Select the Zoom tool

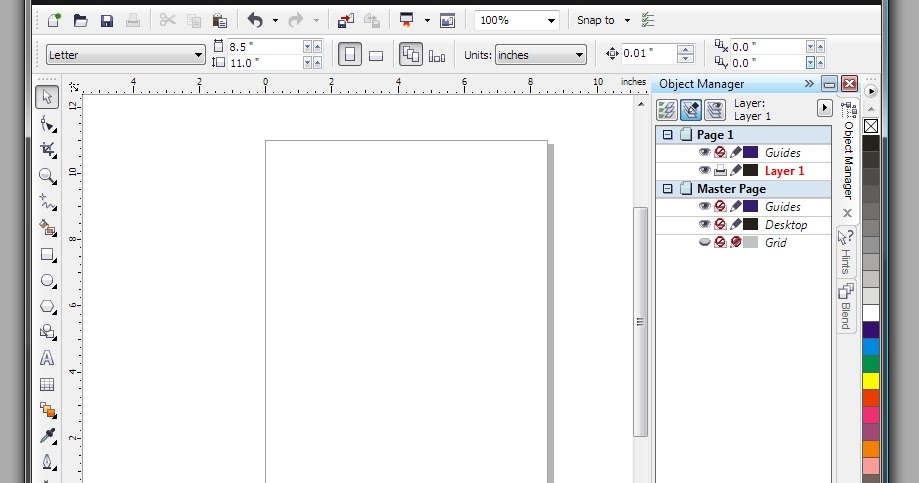coord(47,175)
